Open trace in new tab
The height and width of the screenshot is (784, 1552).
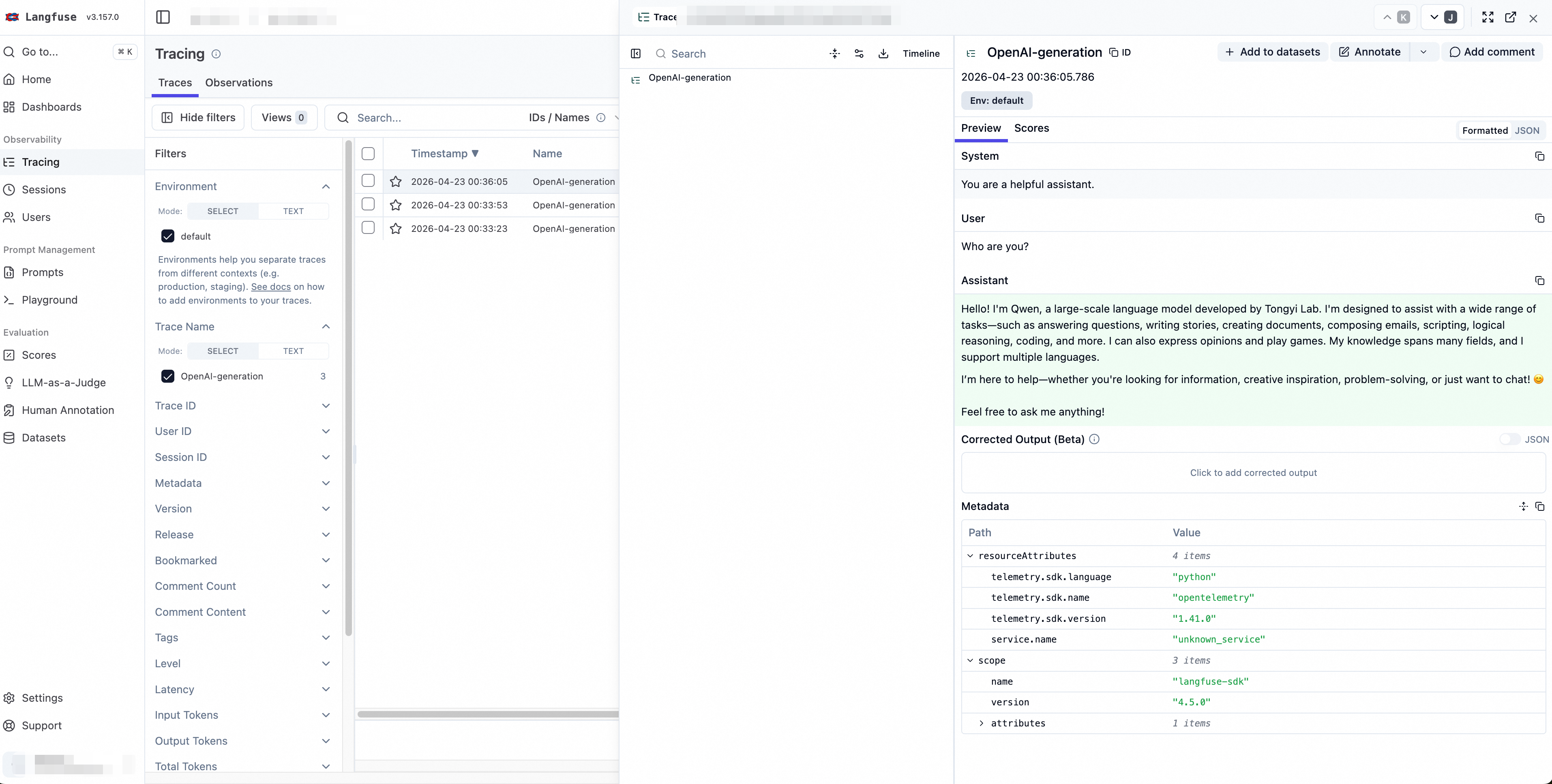[1510, 17]
